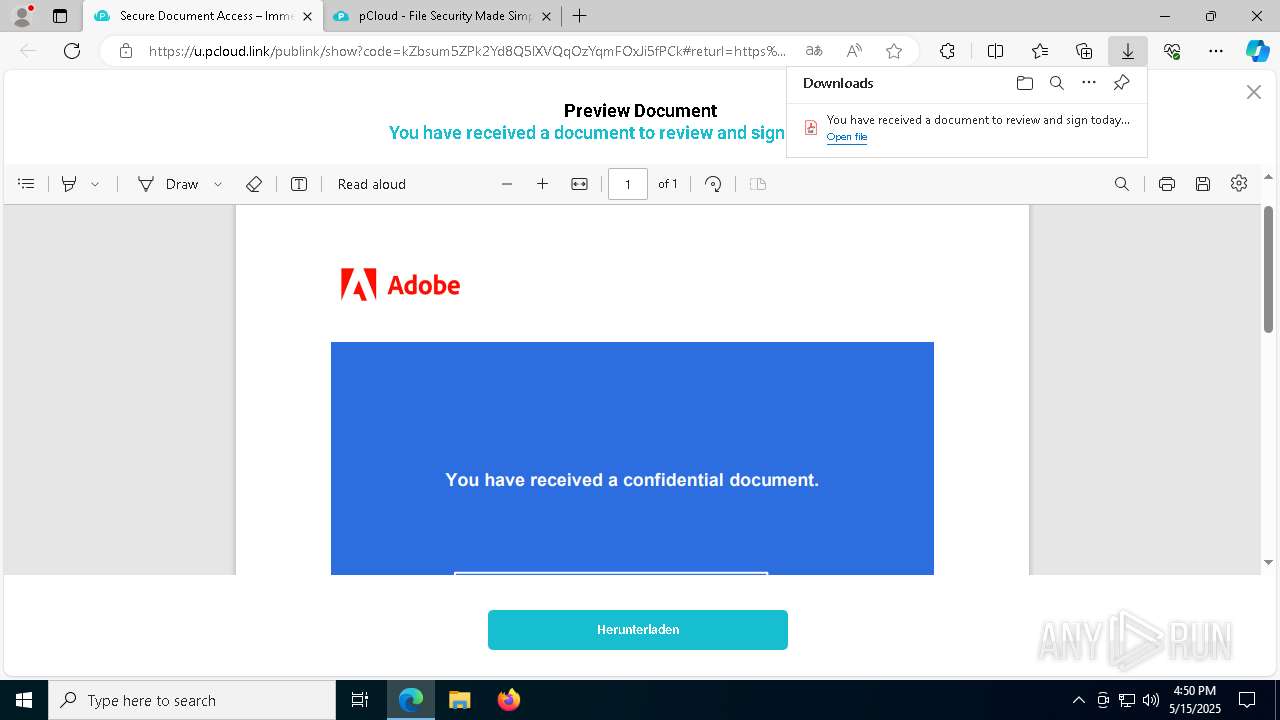Click the read aloud address-bar icon
The width and height of the screenshot is (1280, 720).
click(x=854, y=51)
